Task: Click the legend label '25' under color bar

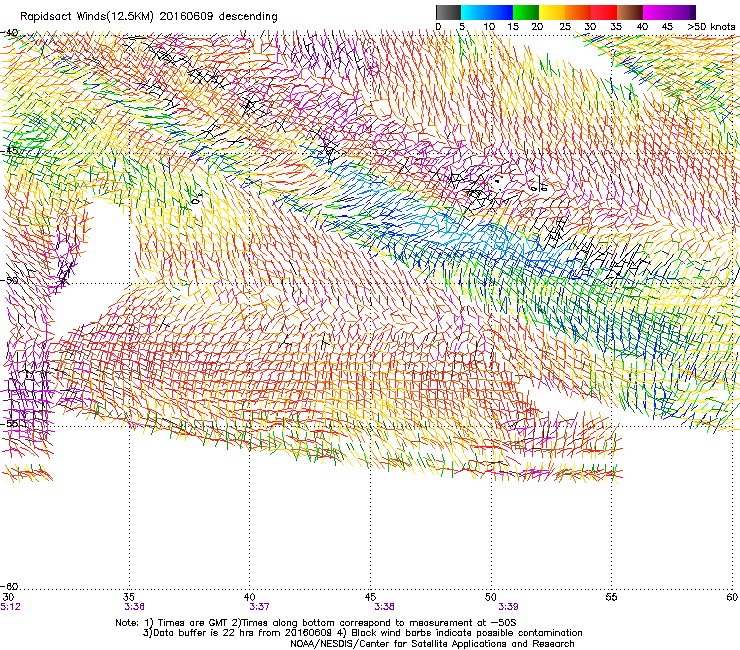Action: click(x=565, y=27)
